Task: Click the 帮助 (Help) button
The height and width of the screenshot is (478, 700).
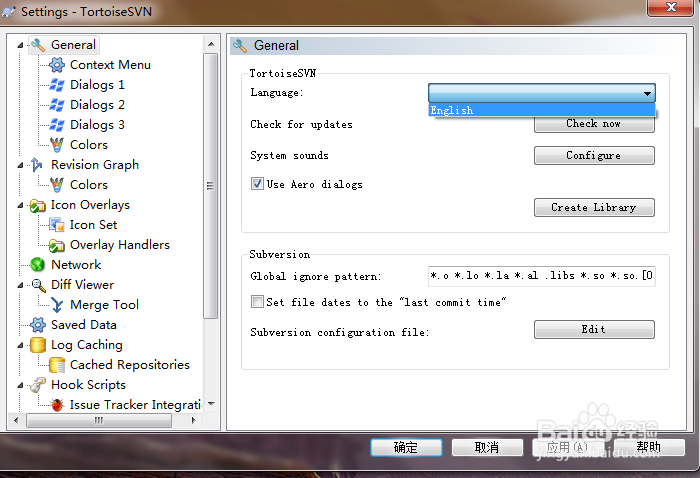Action: coord(649,447)
